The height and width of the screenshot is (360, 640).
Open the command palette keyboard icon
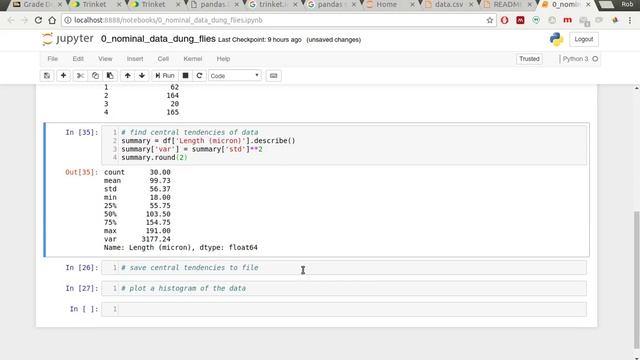coord(273,76)
